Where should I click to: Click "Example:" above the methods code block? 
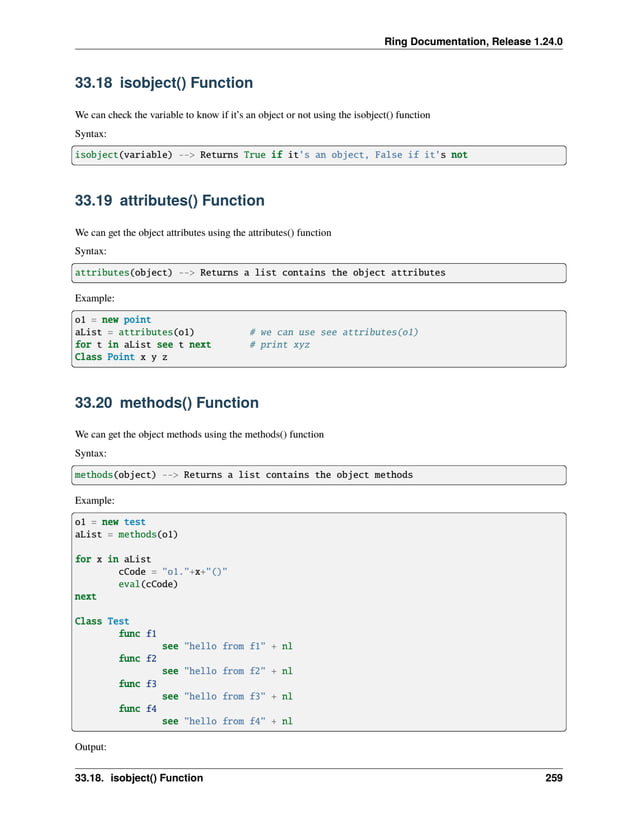95,500
